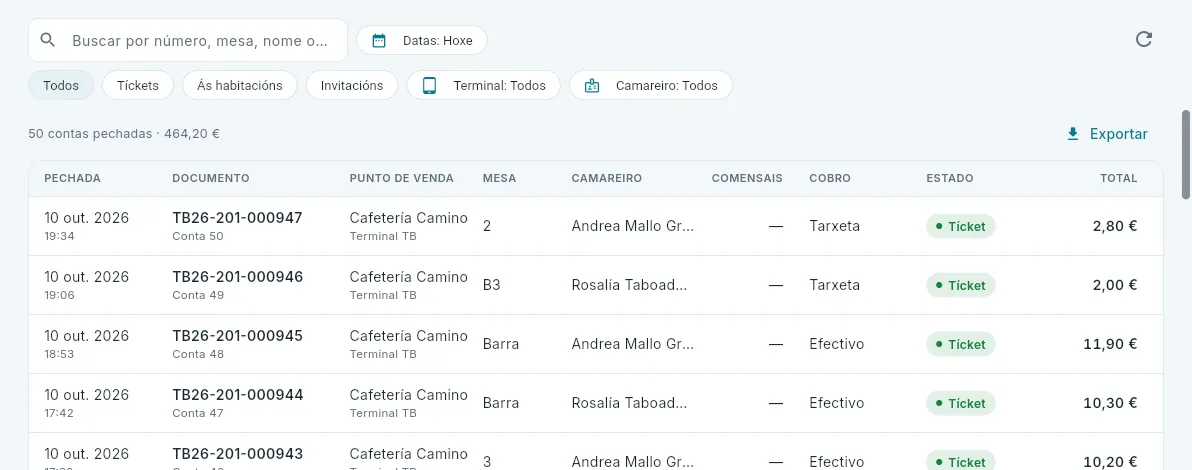Click the calendar icon in Datas chip
Image resolution: width=1192 pixels, height=470 pixels.
pyautogui.click(x=379, y=40)
